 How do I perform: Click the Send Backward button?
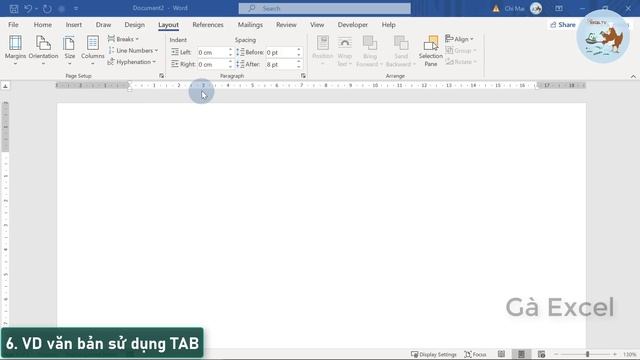(x=401, y=51)
